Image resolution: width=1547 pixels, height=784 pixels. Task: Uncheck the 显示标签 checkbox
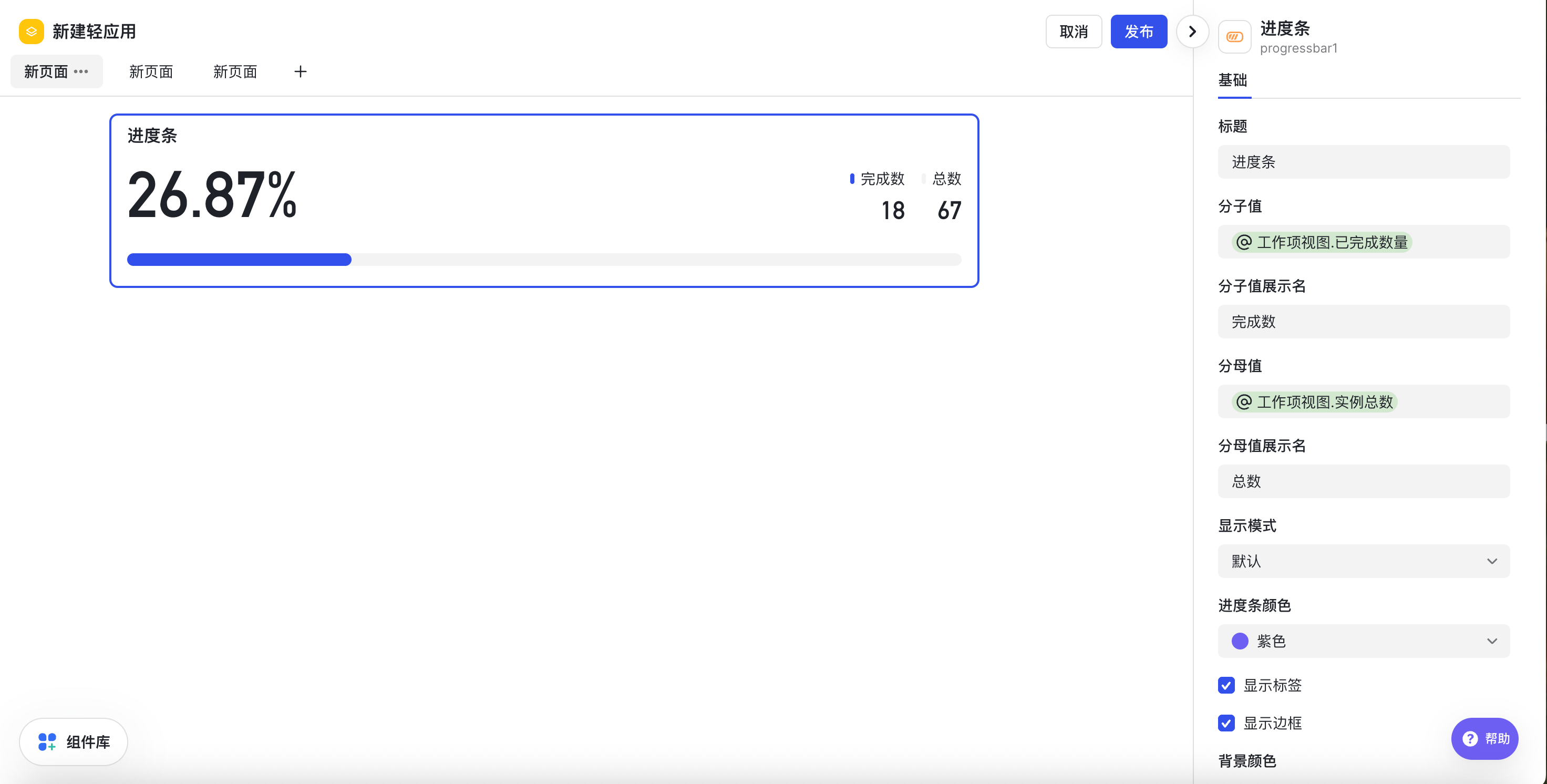[x=1226, y=685]
